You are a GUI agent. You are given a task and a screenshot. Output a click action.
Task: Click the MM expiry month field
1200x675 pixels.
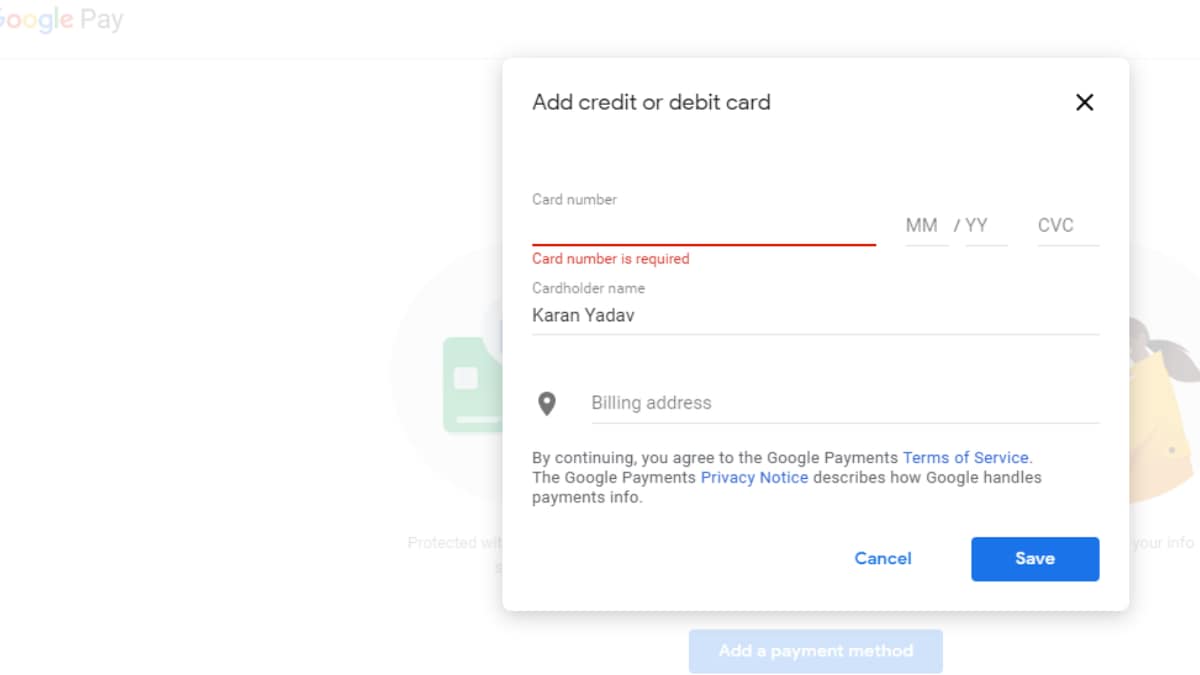pyautogui.click(x=923, y=226)
